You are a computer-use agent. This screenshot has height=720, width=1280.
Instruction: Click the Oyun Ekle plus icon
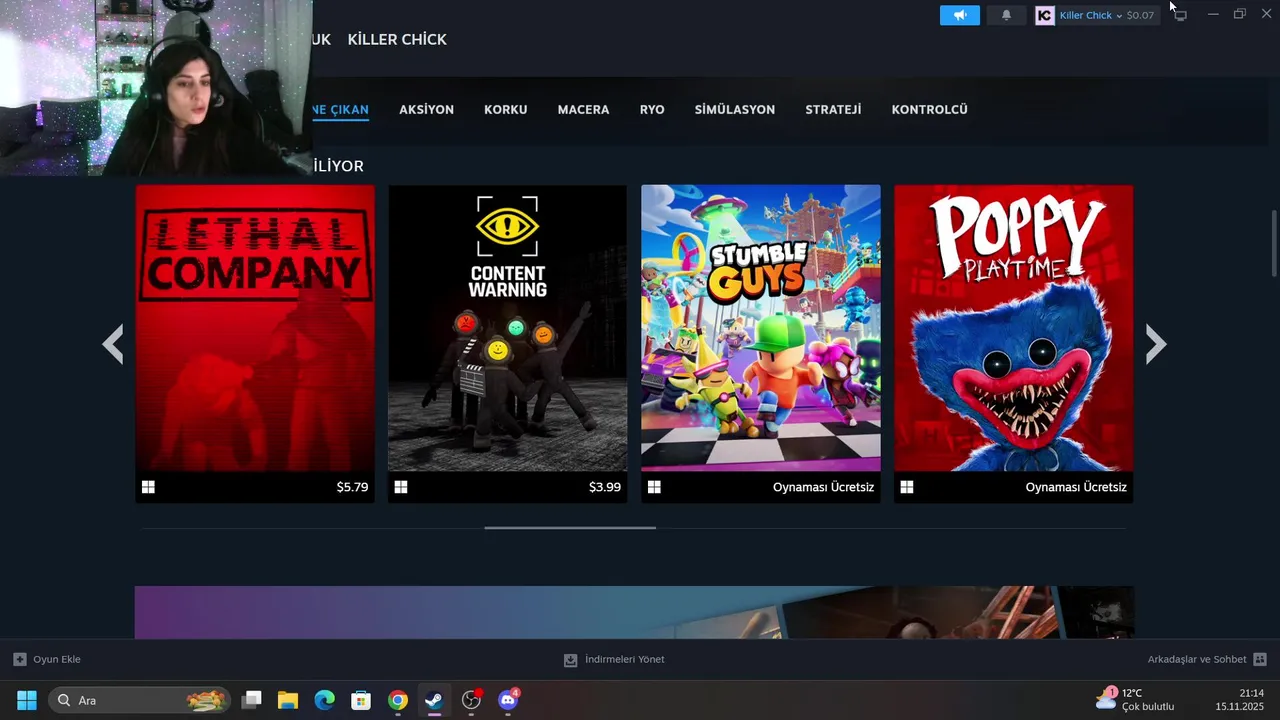click(20, 659)
